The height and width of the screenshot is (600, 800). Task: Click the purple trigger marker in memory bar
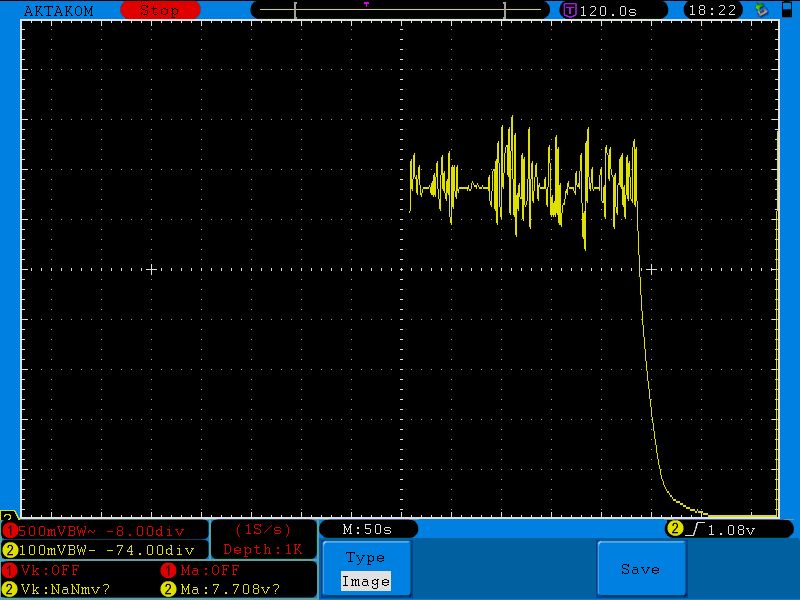coord(366,4)
